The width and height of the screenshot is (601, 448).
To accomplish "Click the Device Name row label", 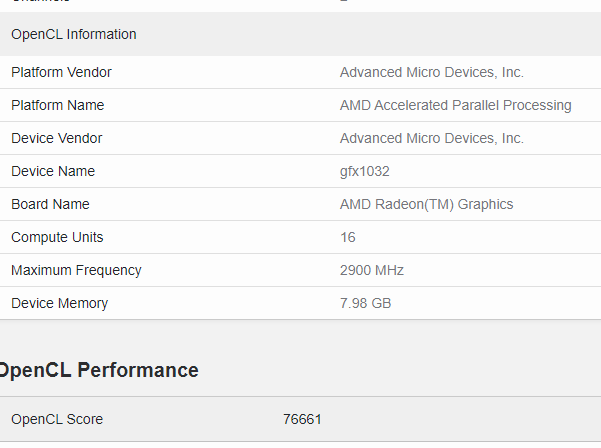I will click(53, 171).
